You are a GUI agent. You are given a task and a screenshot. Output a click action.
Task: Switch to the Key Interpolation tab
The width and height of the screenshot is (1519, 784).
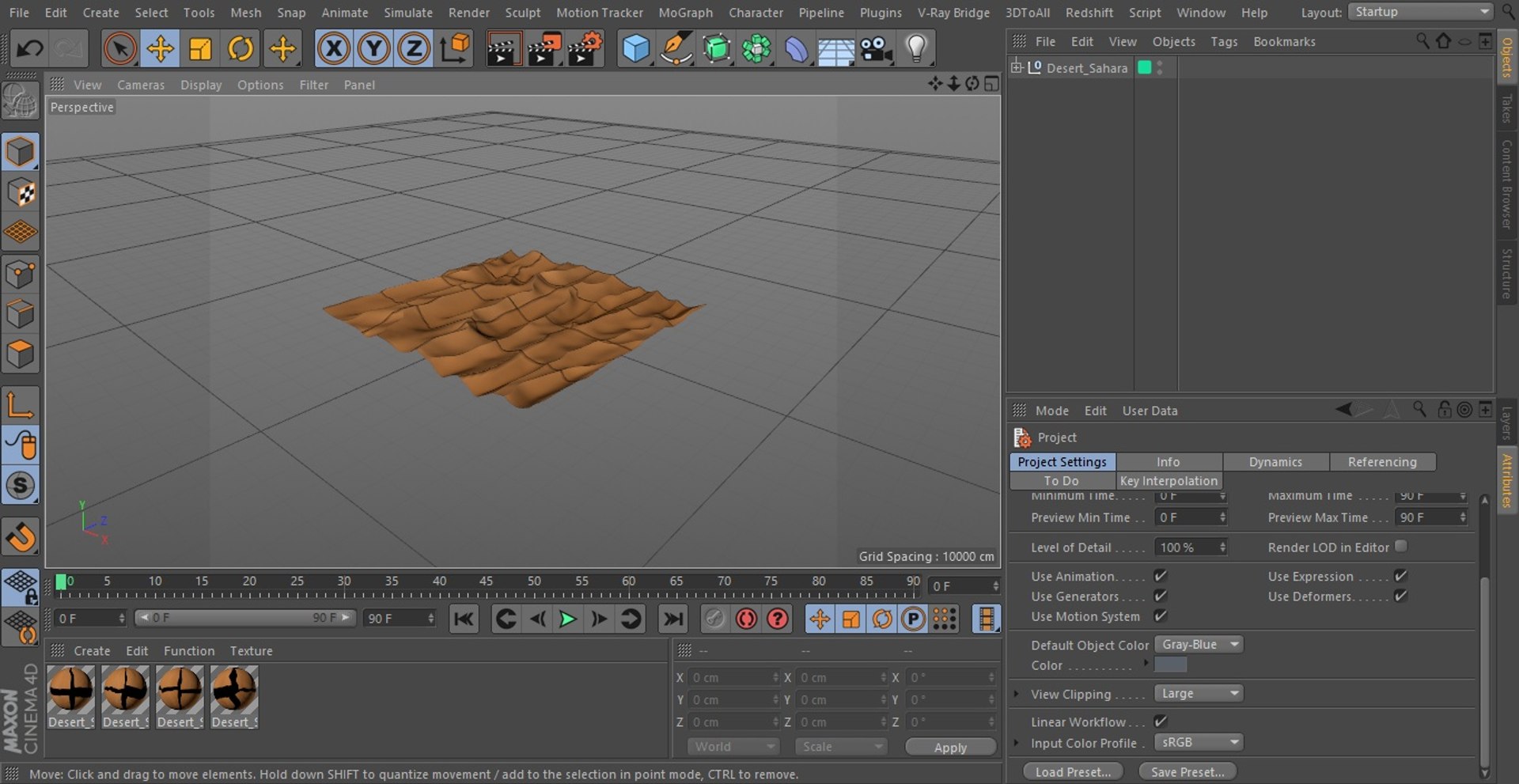pyautogui.click(x=1169, y=481)
